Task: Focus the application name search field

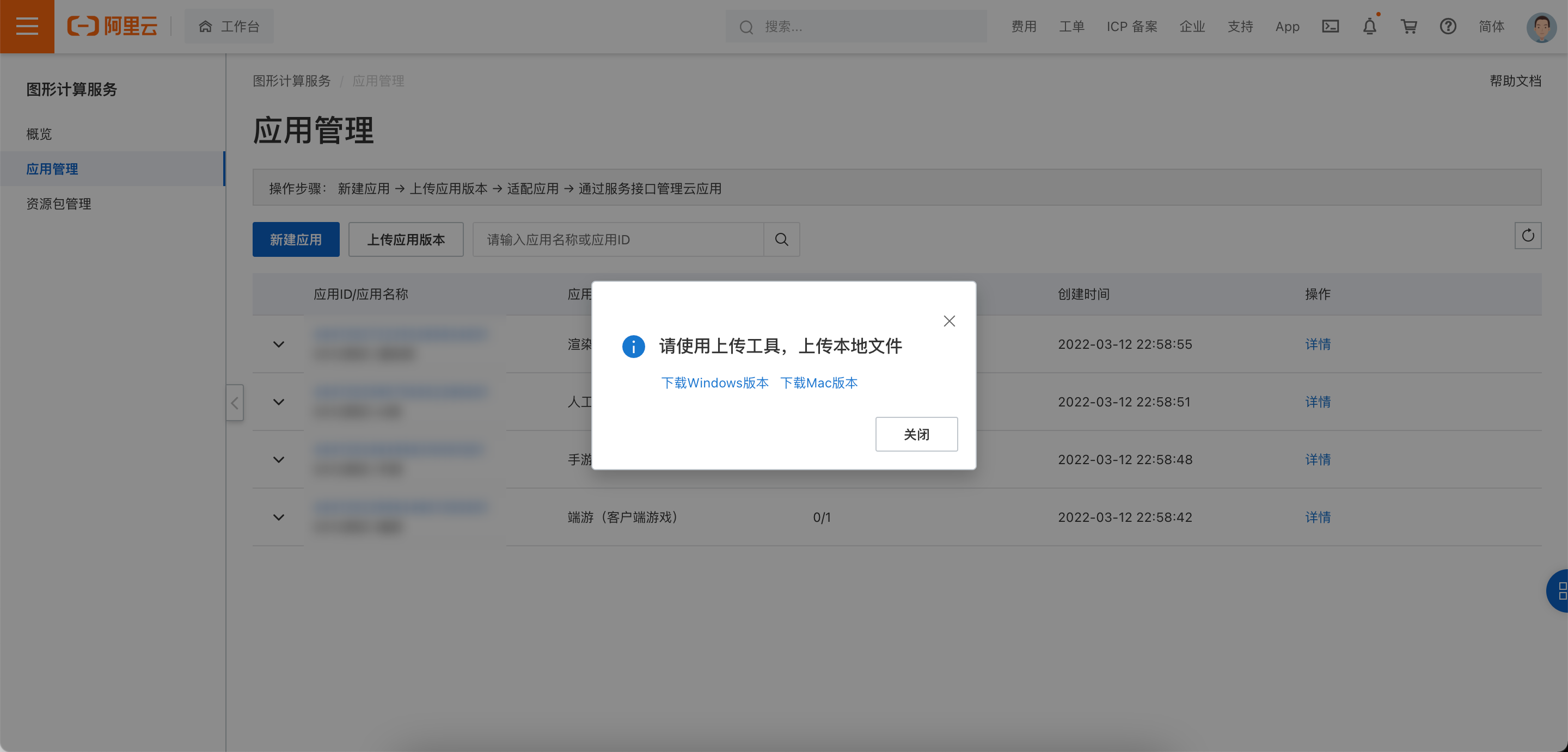Action: pos(618,240)
